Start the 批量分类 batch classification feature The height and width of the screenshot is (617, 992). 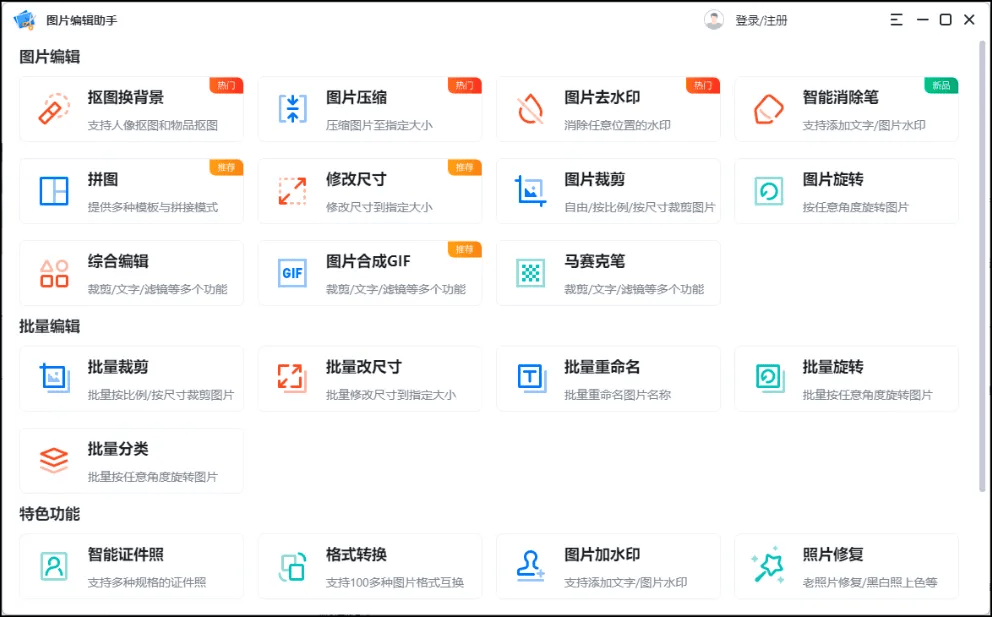click(131, 460)
